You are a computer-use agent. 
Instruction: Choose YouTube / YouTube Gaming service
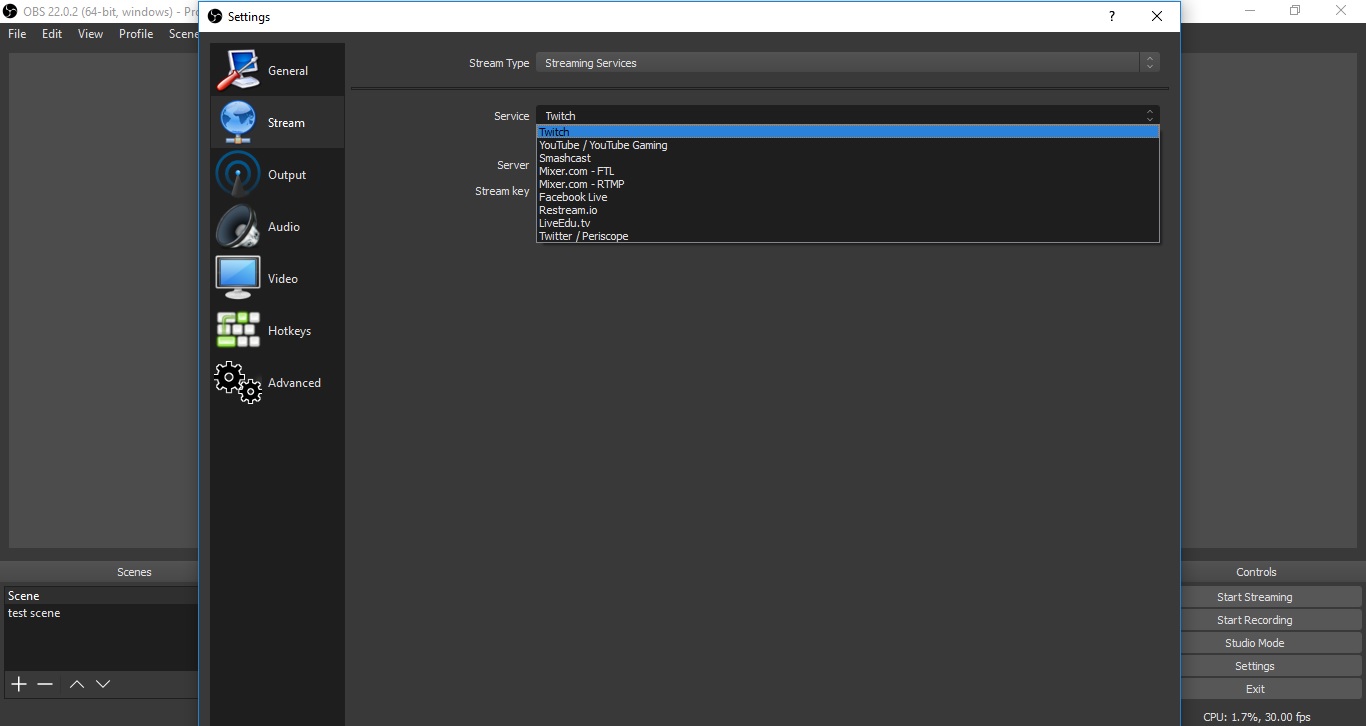(848, 145)
